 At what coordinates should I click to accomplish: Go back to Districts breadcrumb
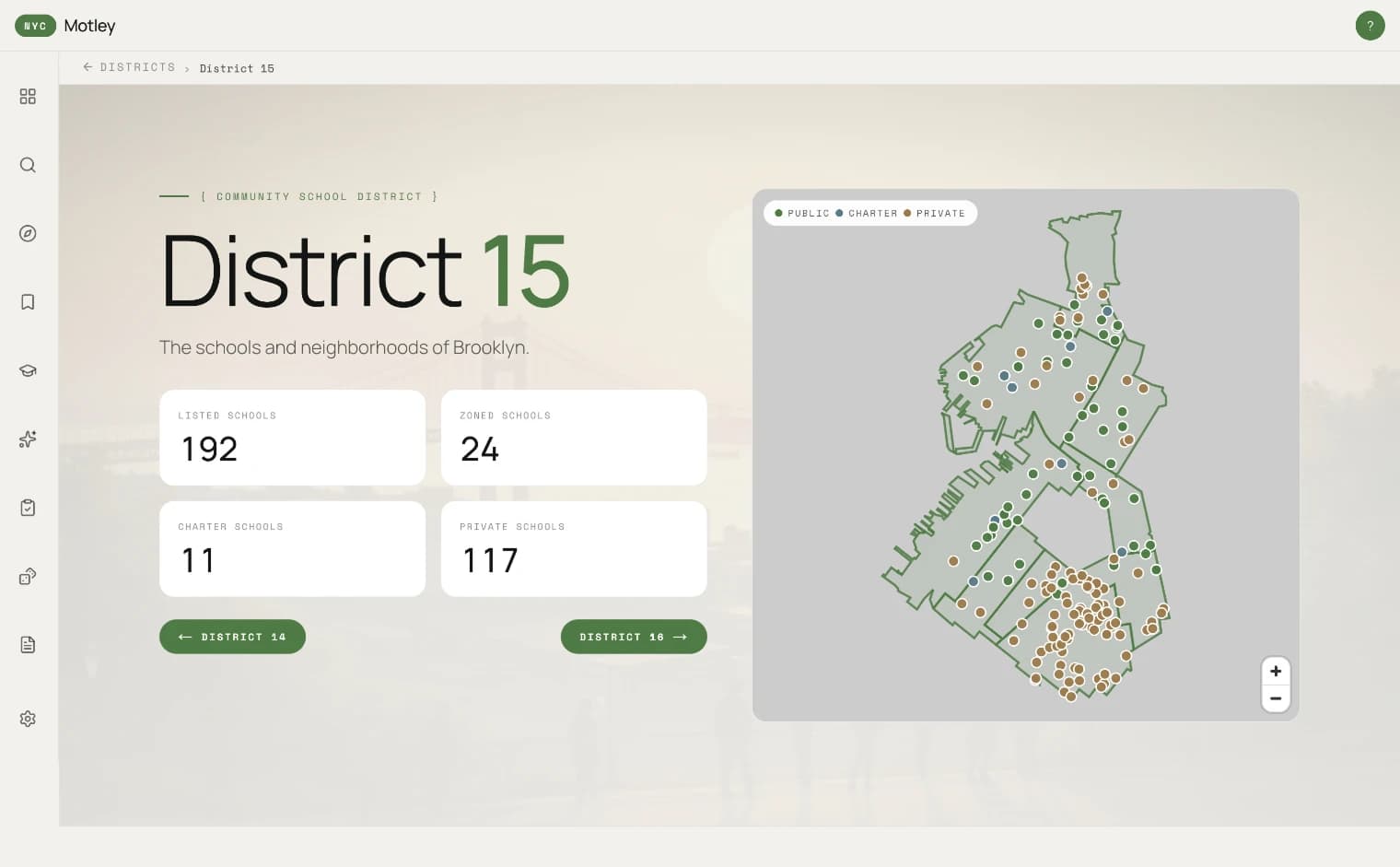pos(129,67)
